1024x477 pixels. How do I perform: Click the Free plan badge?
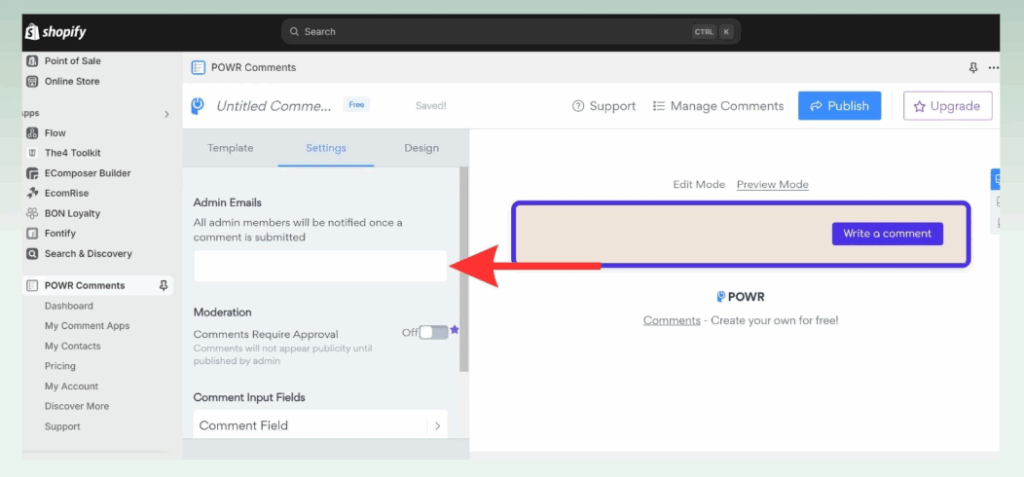[x=357, y=105]
